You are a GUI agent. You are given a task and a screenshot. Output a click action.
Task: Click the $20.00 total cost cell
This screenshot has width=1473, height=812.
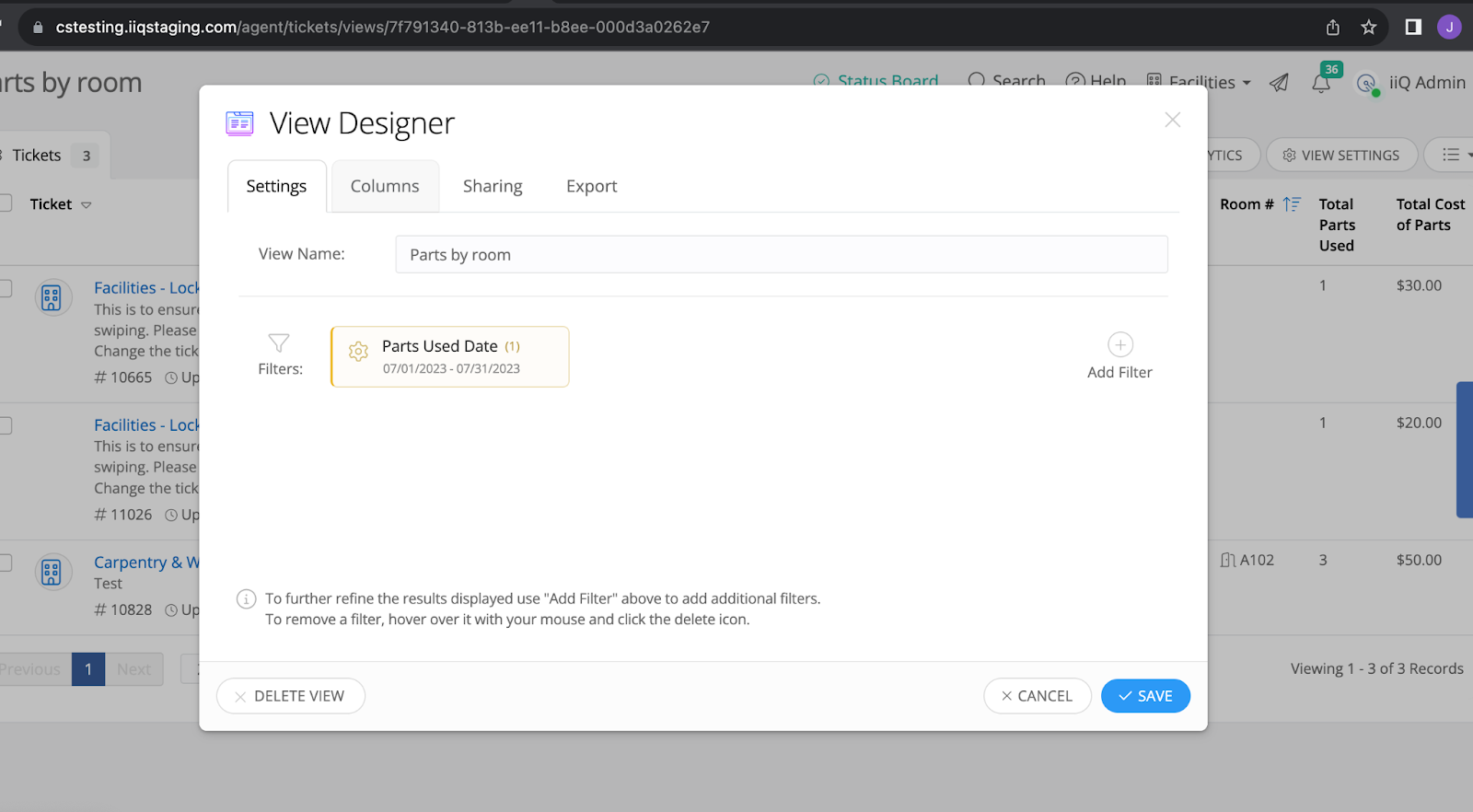tap(1419, 423)
